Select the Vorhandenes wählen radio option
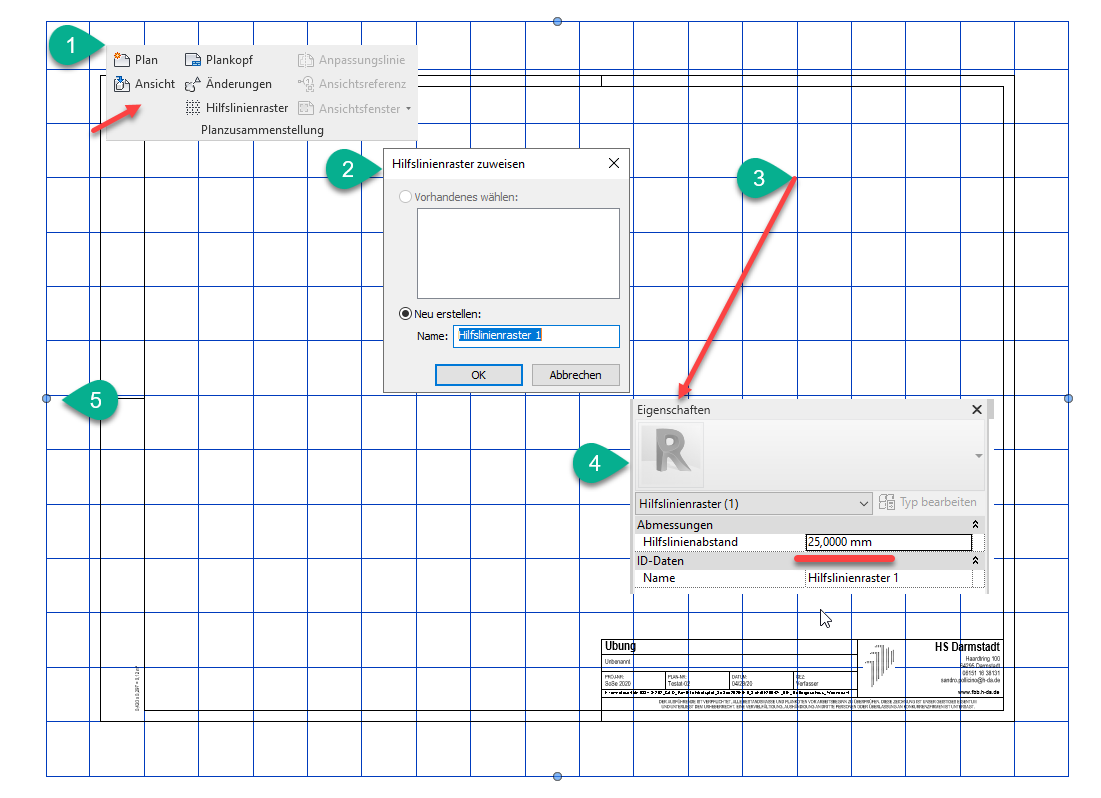Image resolution: width=1101 pixels, height=798 pixels. point(405,197)
